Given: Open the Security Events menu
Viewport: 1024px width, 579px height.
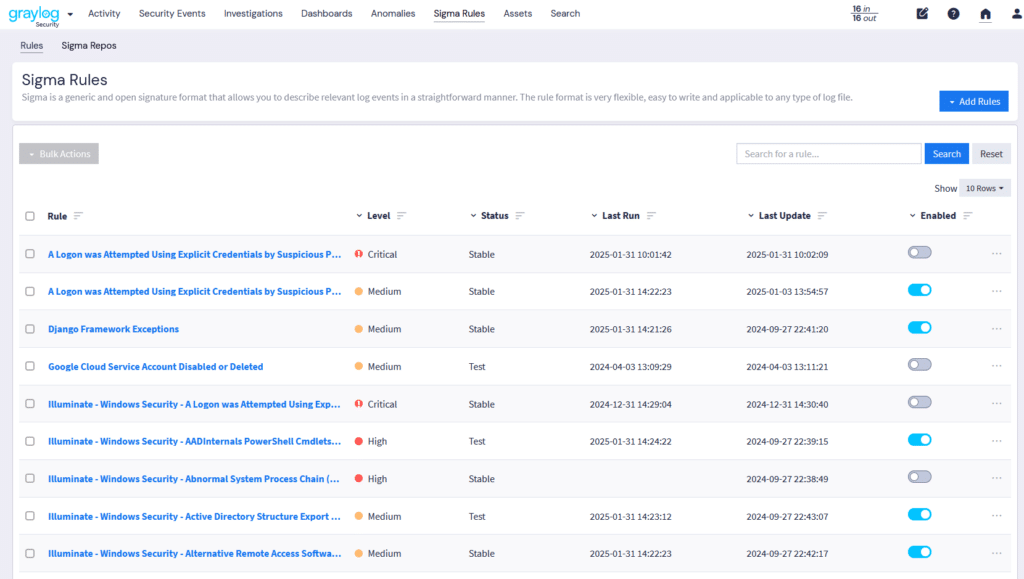Looking at the screenshot, I should point(172,13).
